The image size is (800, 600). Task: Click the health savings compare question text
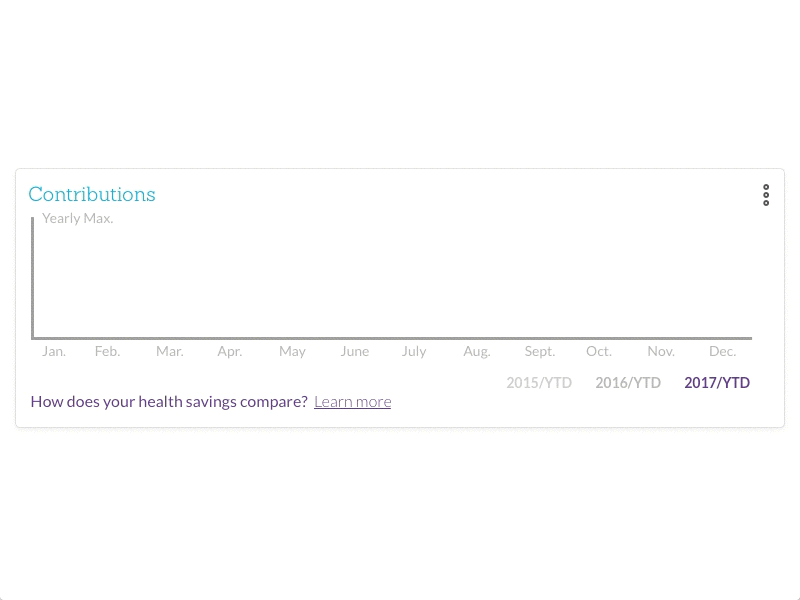169,402
